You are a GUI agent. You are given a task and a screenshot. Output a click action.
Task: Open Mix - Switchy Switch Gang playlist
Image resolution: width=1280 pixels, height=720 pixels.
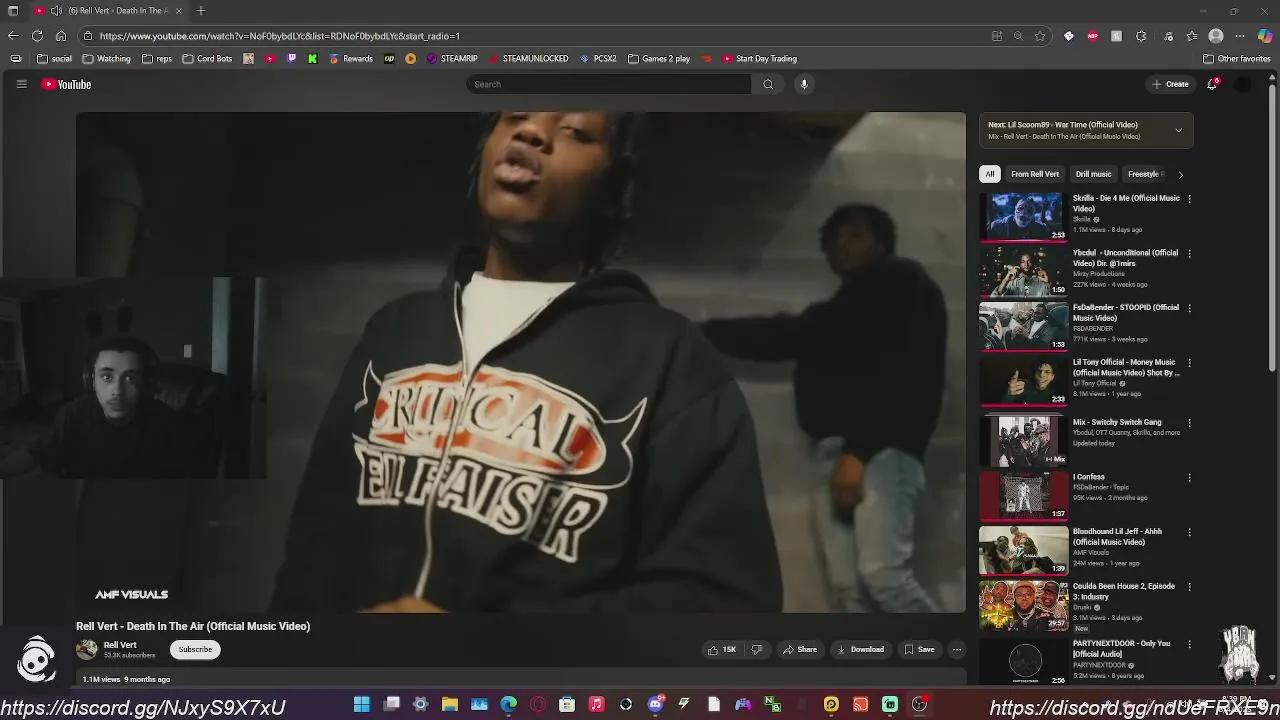pos(1117,422)
